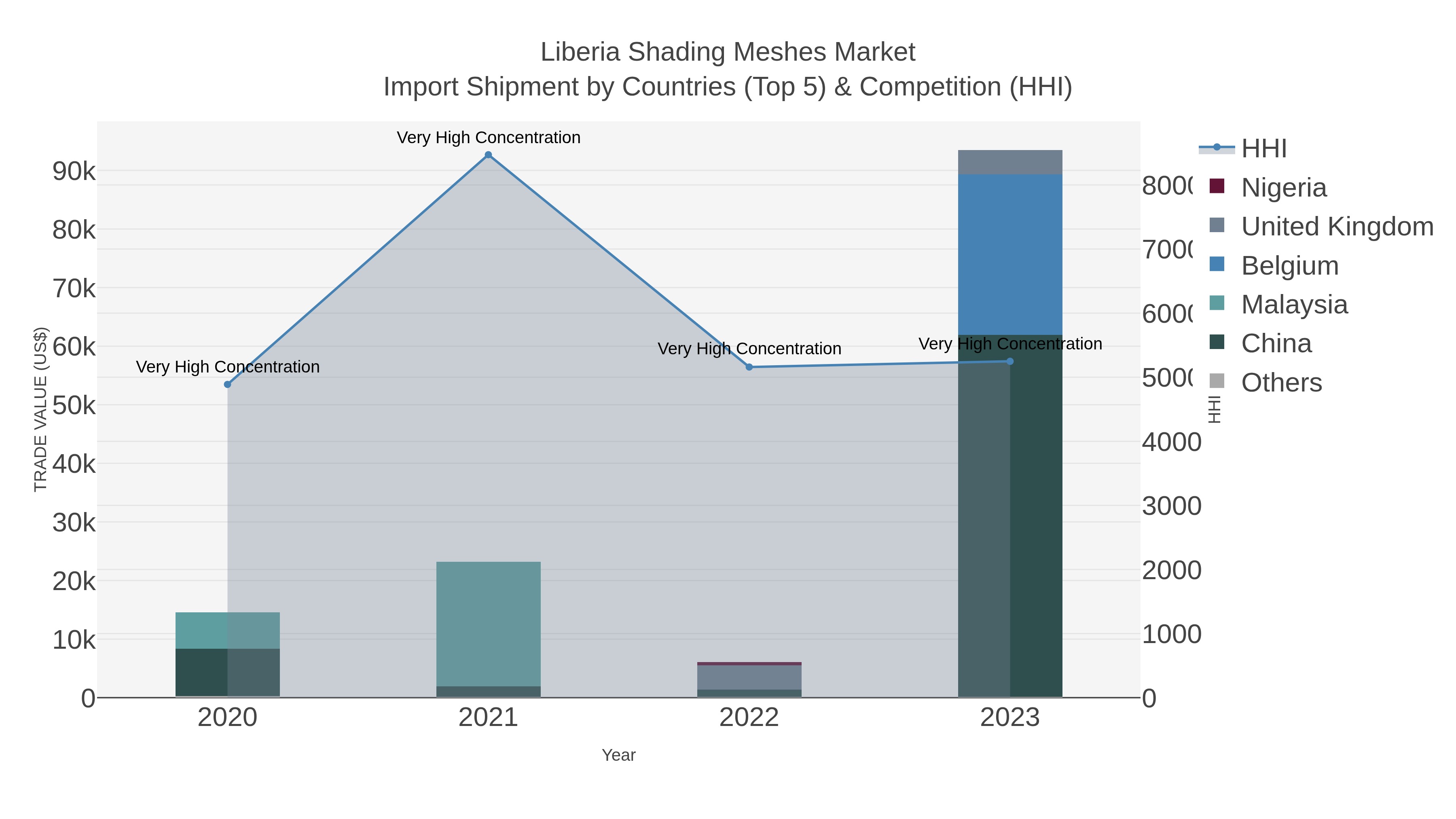Click the '90k' left axis tick
Screen dimensions: 1456x819
tap(74, 171)
